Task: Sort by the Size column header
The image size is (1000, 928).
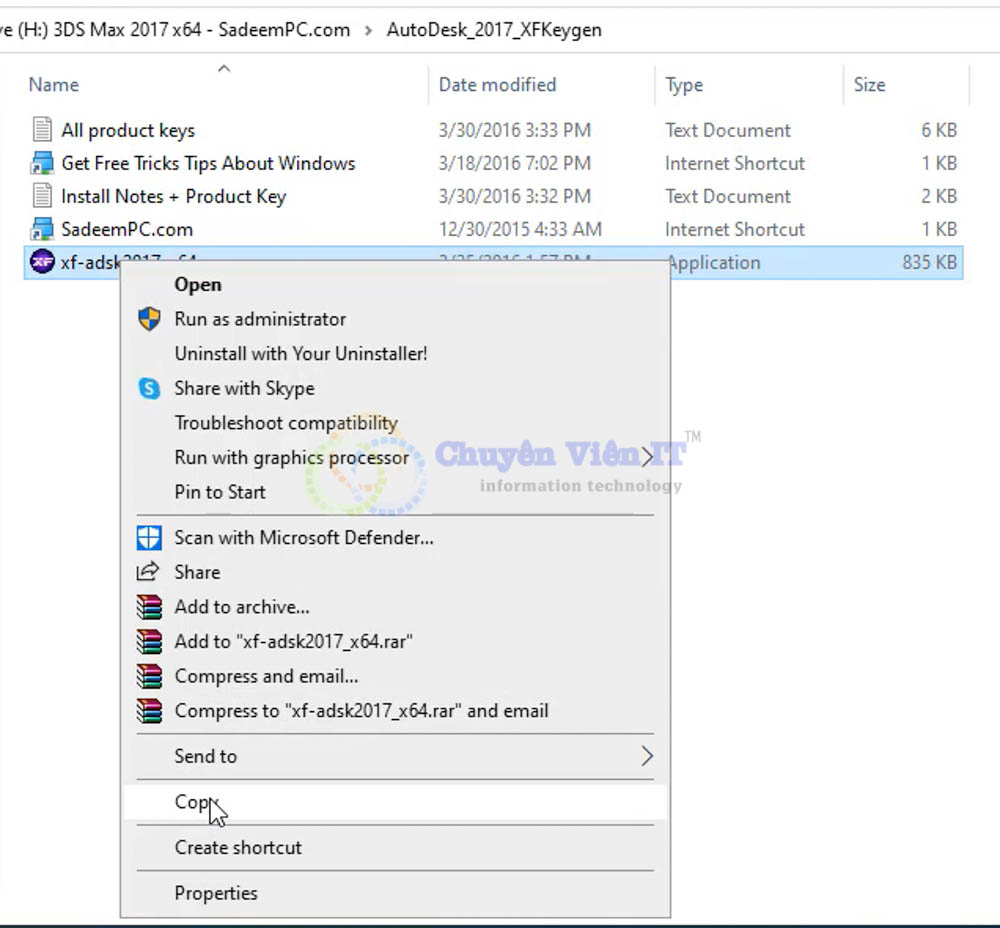Action: click(869, 85)
